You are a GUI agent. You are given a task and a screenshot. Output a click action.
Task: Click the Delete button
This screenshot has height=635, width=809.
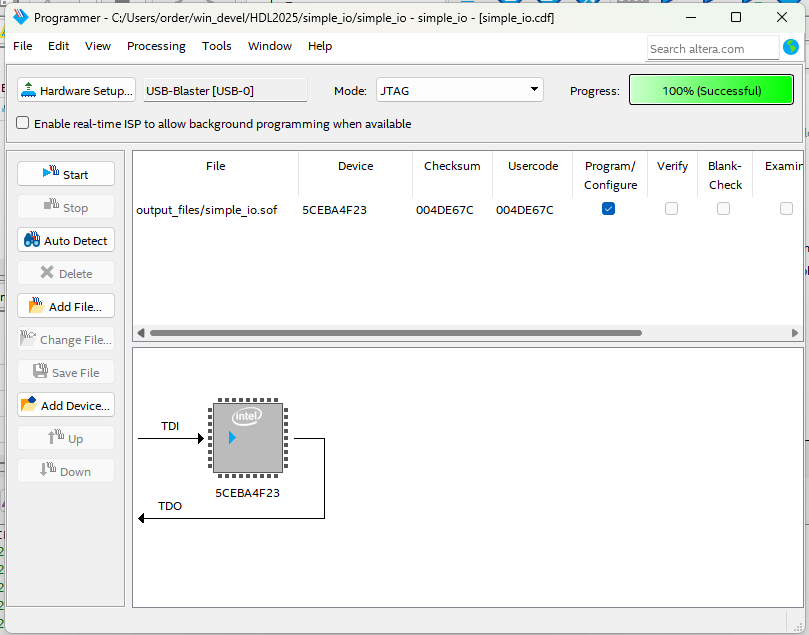pyautogui.click(x=66, y=273)
